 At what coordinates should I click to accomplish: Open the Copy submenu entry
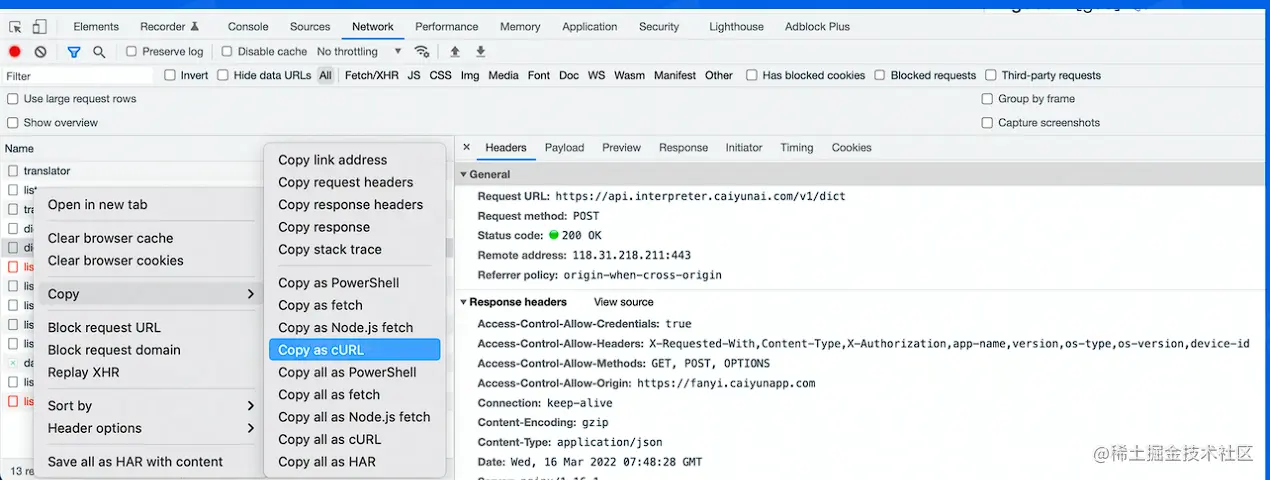tap(151, 294)
